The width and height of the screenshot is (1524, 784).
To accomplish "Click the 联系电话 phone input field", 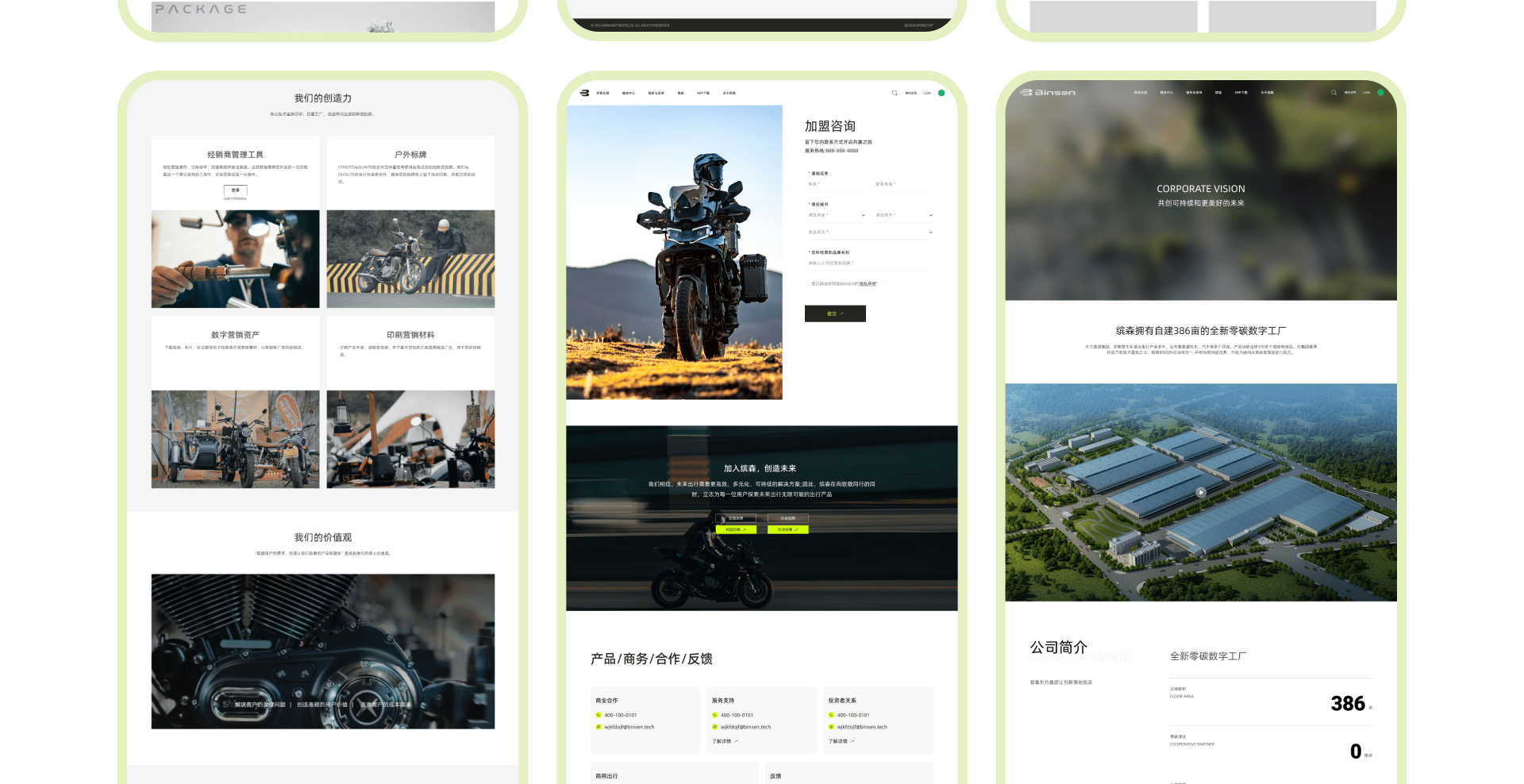I will [904, 184].
